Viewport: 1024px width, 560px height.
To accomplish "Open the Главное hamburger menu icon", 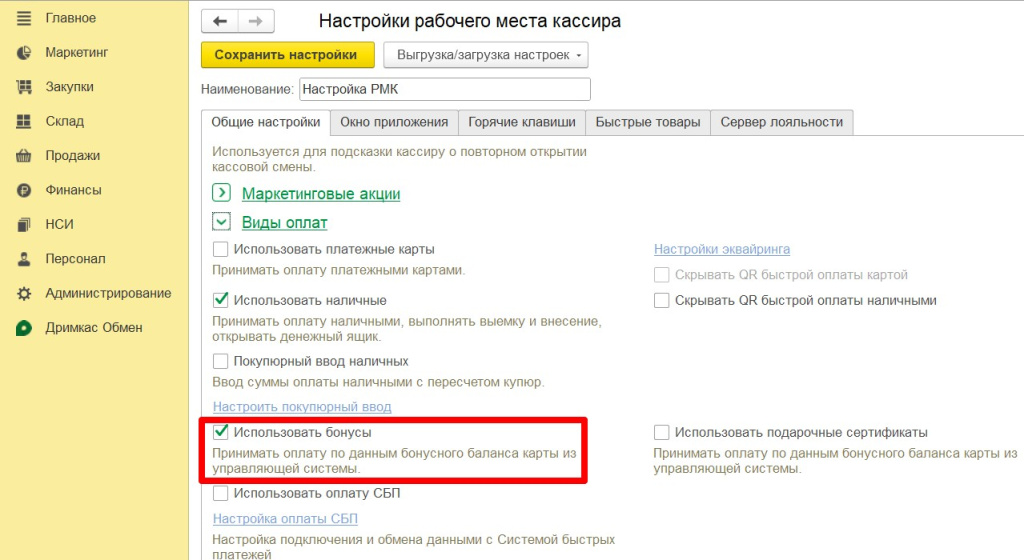I will coord(24,18).
